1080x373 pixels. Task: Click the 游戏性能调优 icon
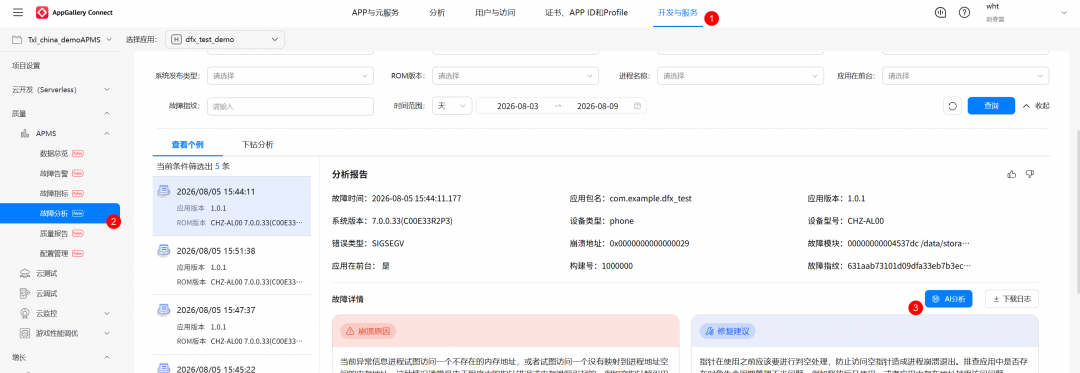click(25, 333)
